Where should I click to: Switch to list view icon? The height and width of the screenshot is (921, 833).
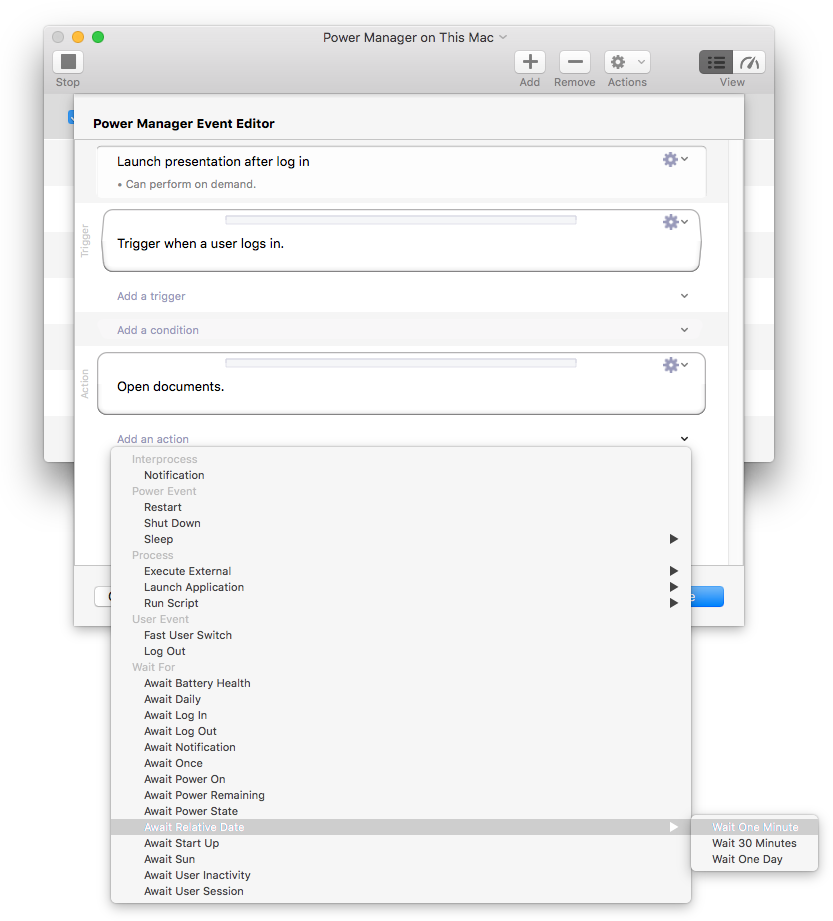(716, 62)
